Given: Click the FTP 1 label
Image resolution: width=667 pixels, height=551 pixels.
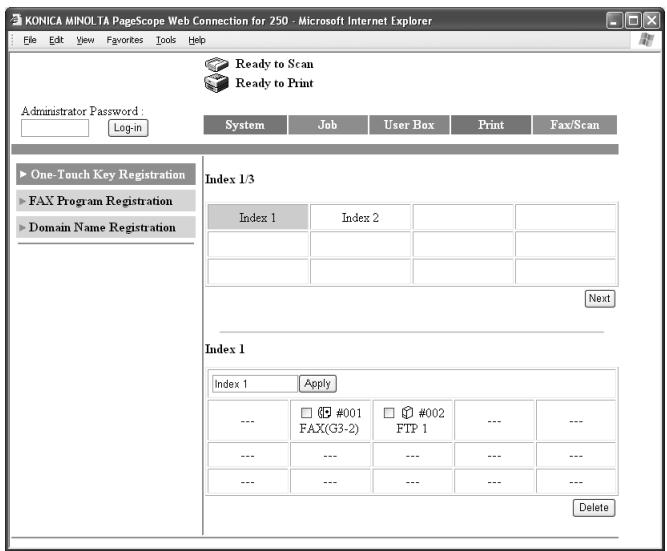Looking at the screenshot, I should click(411, 428).
